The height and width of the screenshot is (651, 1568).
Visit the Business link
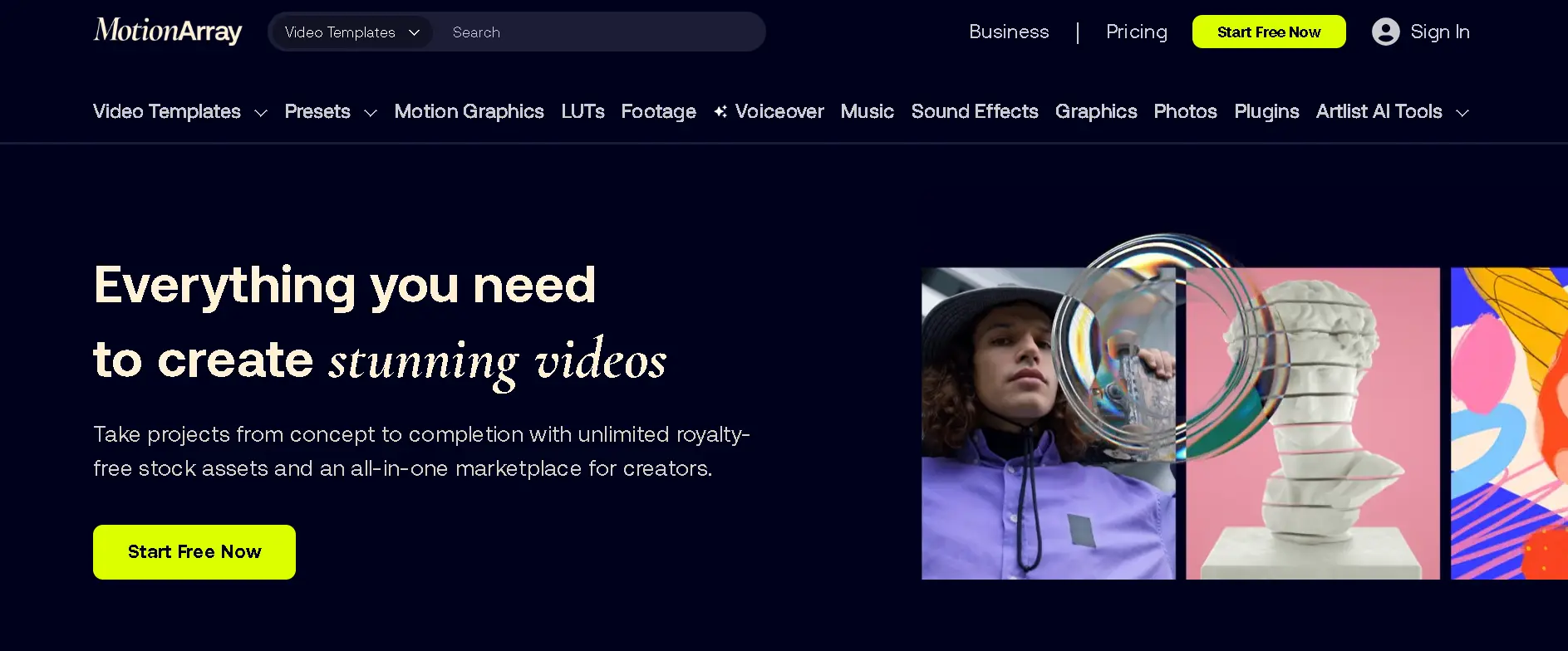1009,32
